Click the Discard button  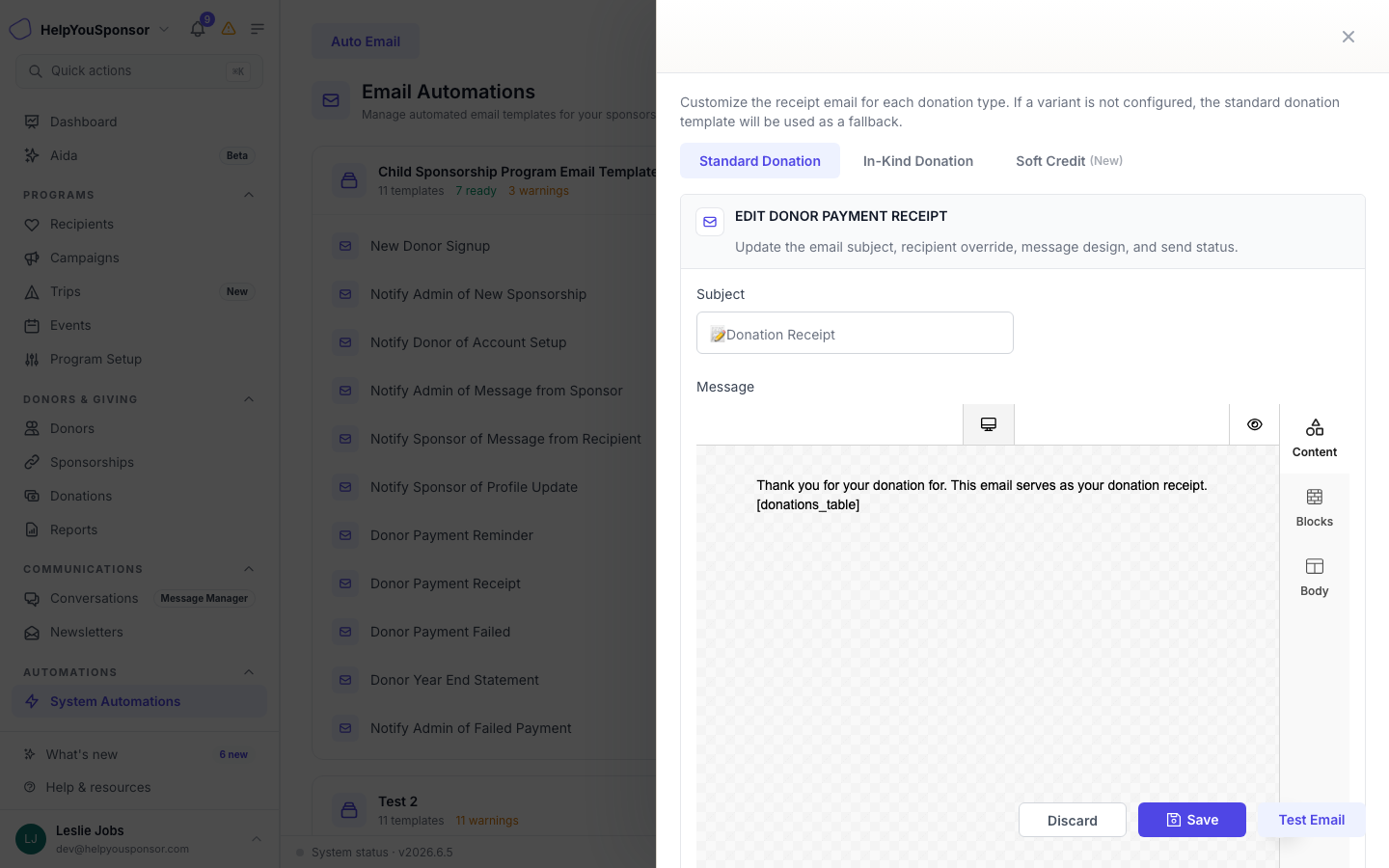pyautogui.click(x=1073, y=820)
